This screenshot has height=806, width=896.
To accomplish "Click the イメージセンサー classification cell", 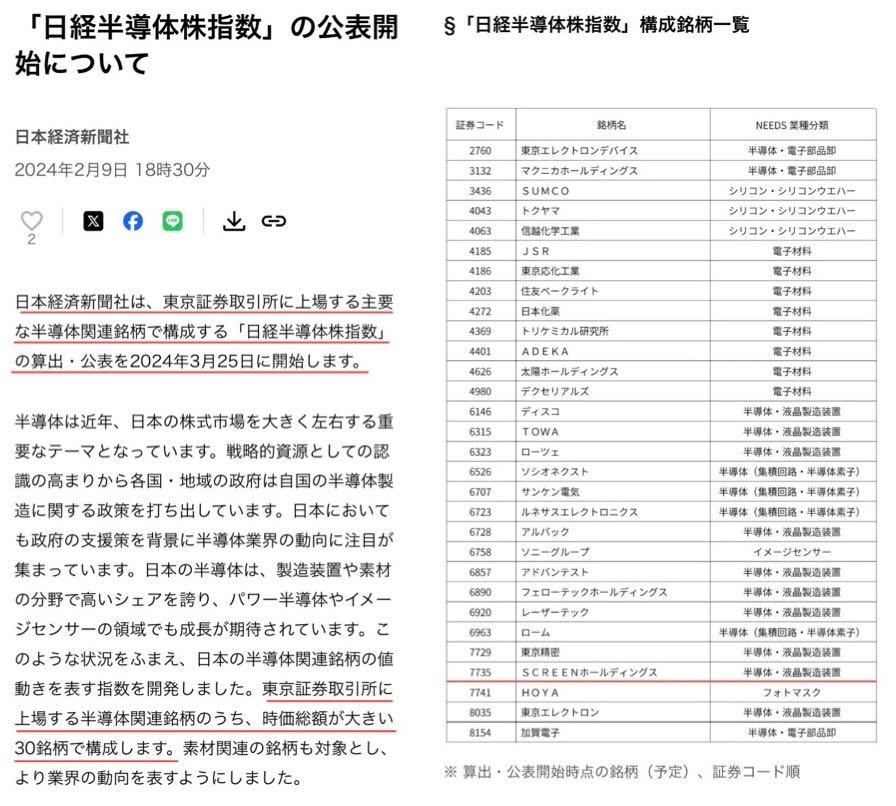I will [x=792, y=552].
